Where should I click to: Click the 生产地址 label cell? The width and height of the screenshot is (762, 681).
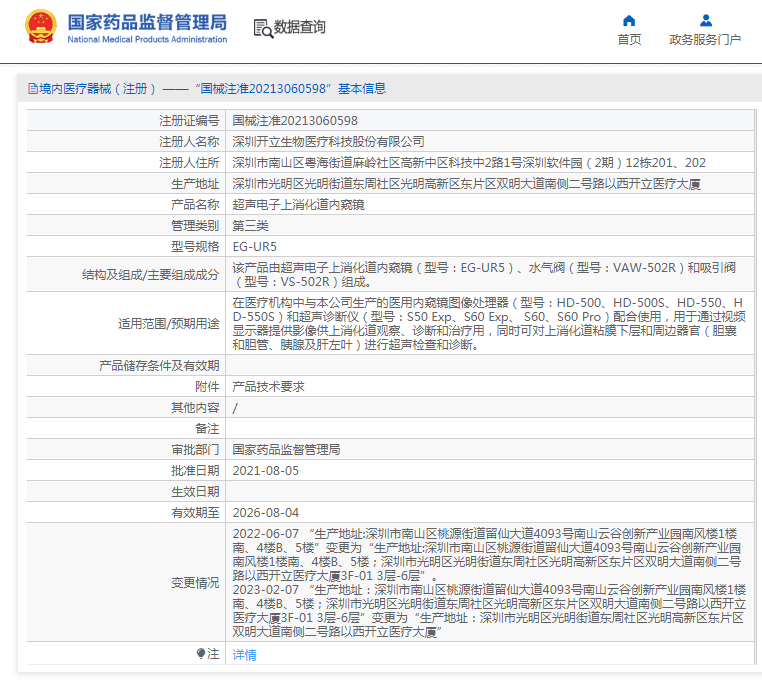tap(195, 183)
